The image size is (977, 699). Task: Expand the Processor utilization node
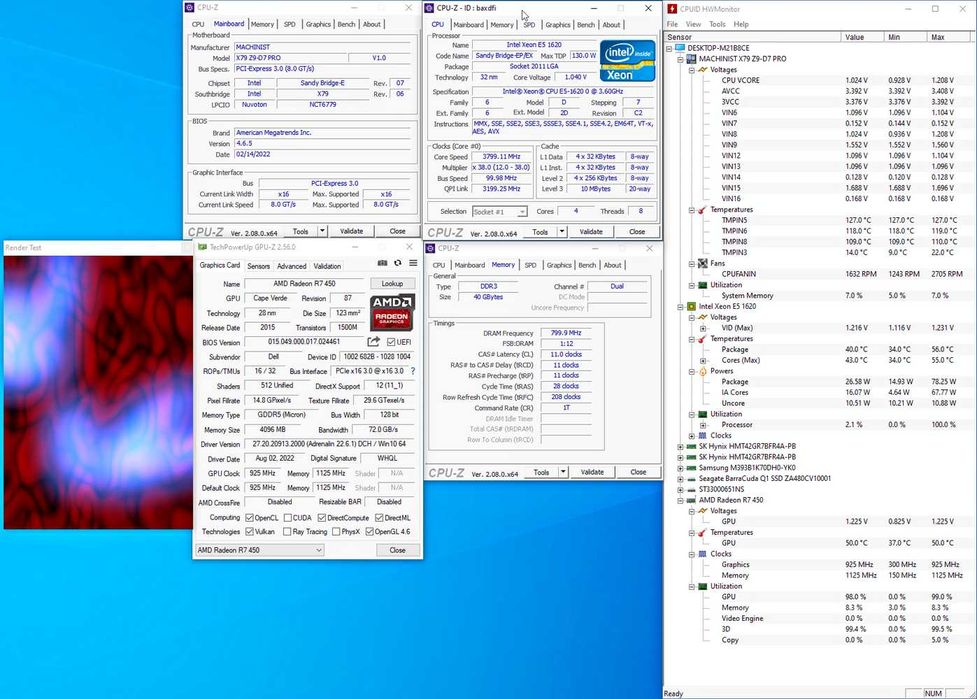(x=703, y=425)
